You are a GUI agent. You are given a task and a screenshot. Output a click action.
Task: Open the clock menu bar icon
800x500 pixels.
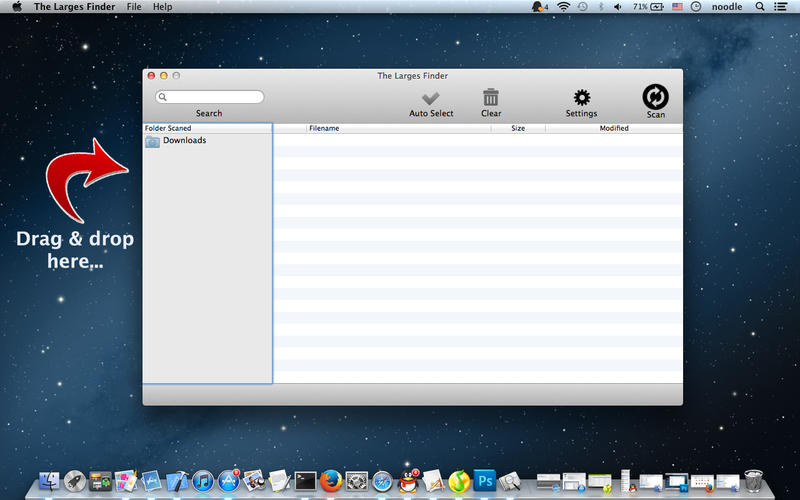pyautogui.click(x=696, y=7)
